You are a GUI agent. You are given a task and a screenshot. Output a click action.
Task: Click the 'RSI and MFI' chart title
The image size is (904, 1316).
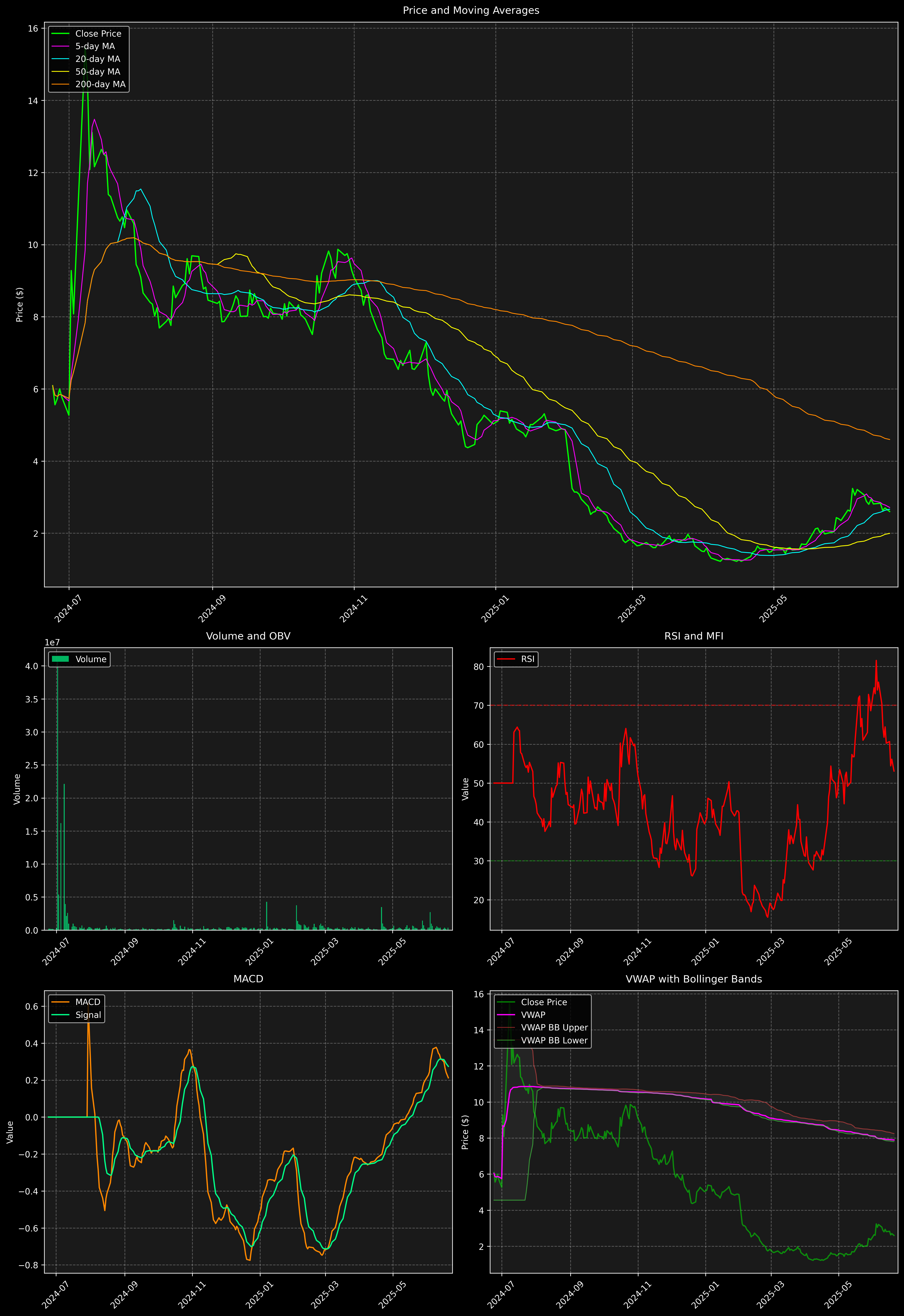694,636
